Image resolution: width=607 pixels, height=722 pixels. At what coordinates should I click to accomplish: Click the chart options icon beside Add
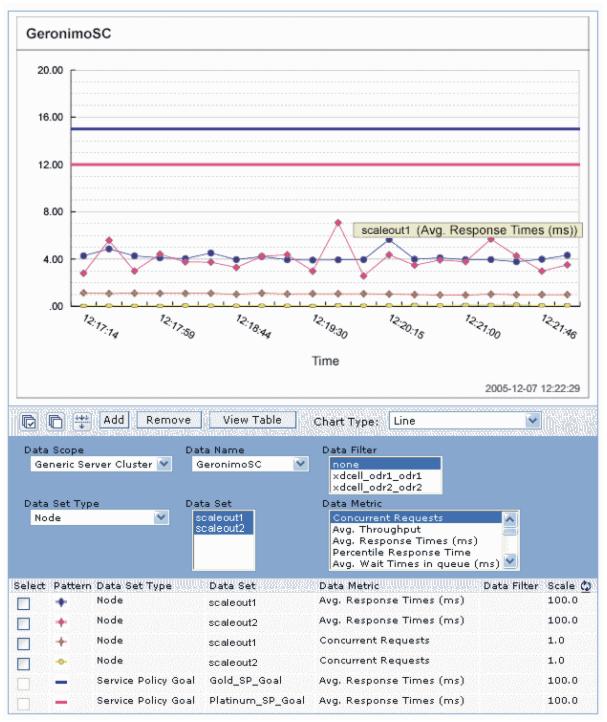pyautogui.click(x=82, y=421)
